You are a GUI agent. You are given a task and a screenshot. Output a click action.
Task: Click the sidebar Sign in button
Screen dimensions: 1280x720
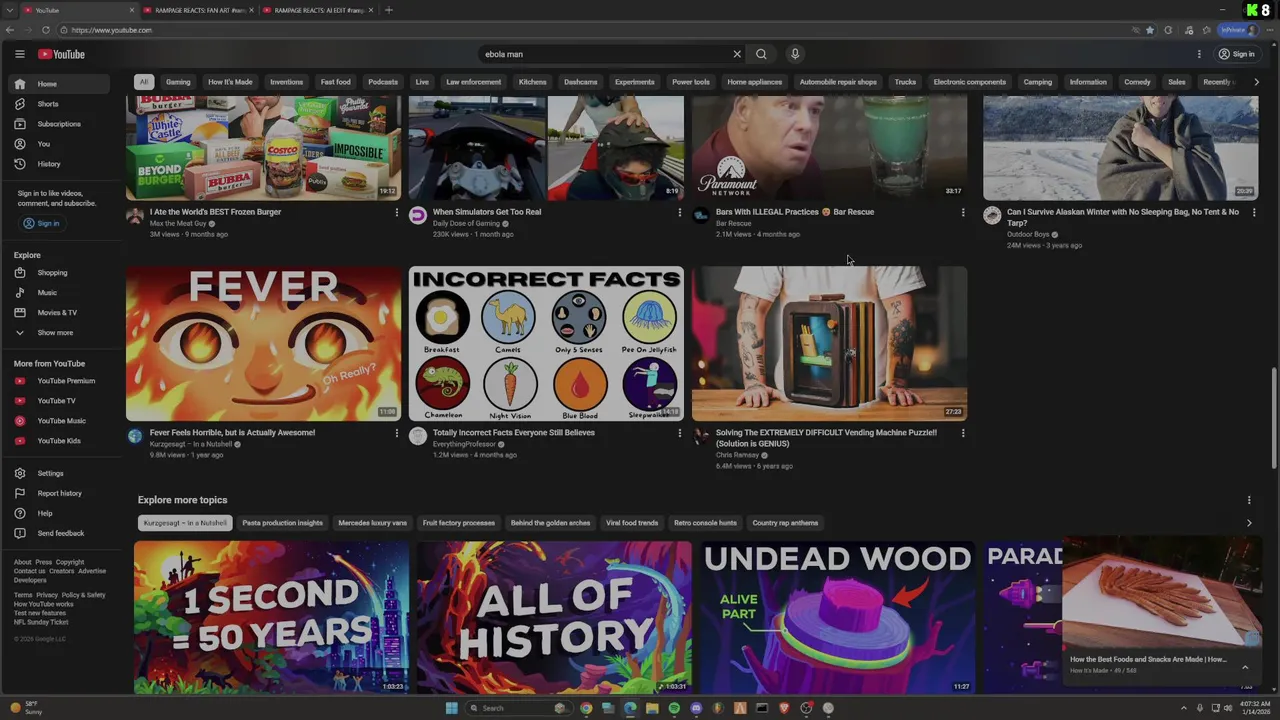(x=42, y=223)
